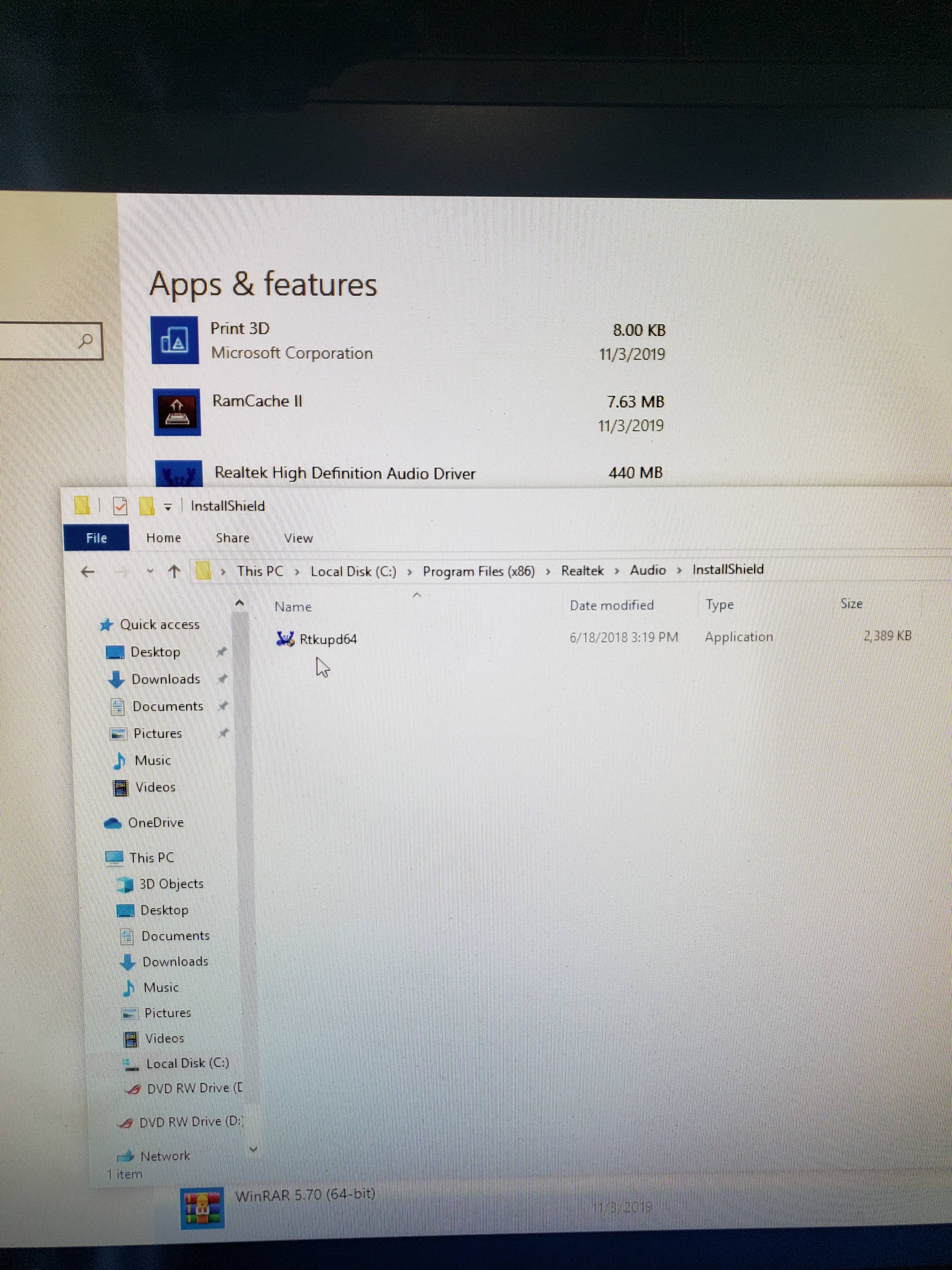Click InstallShield breadcrumb segment
This screenshot has width=952, height=1270.
pos(728,569)
